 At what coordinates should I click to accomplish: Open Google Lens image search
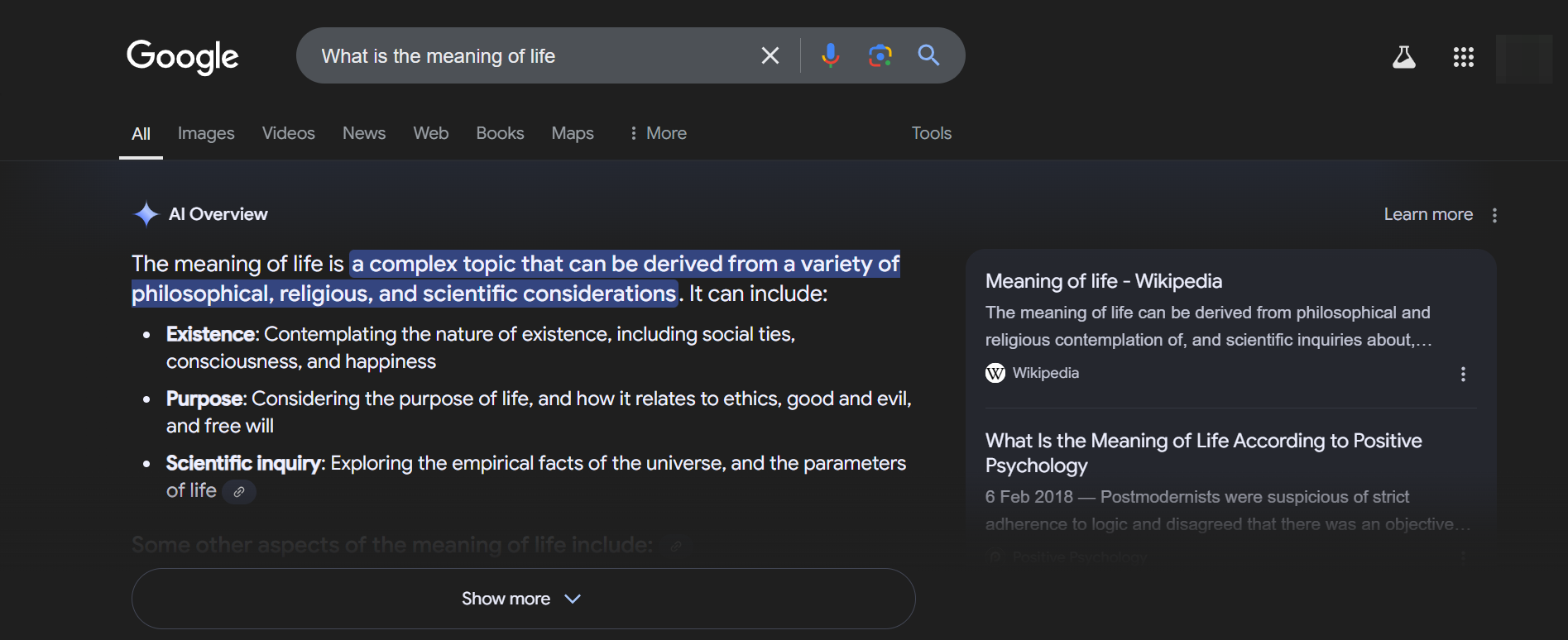click(x=880, y=55)
